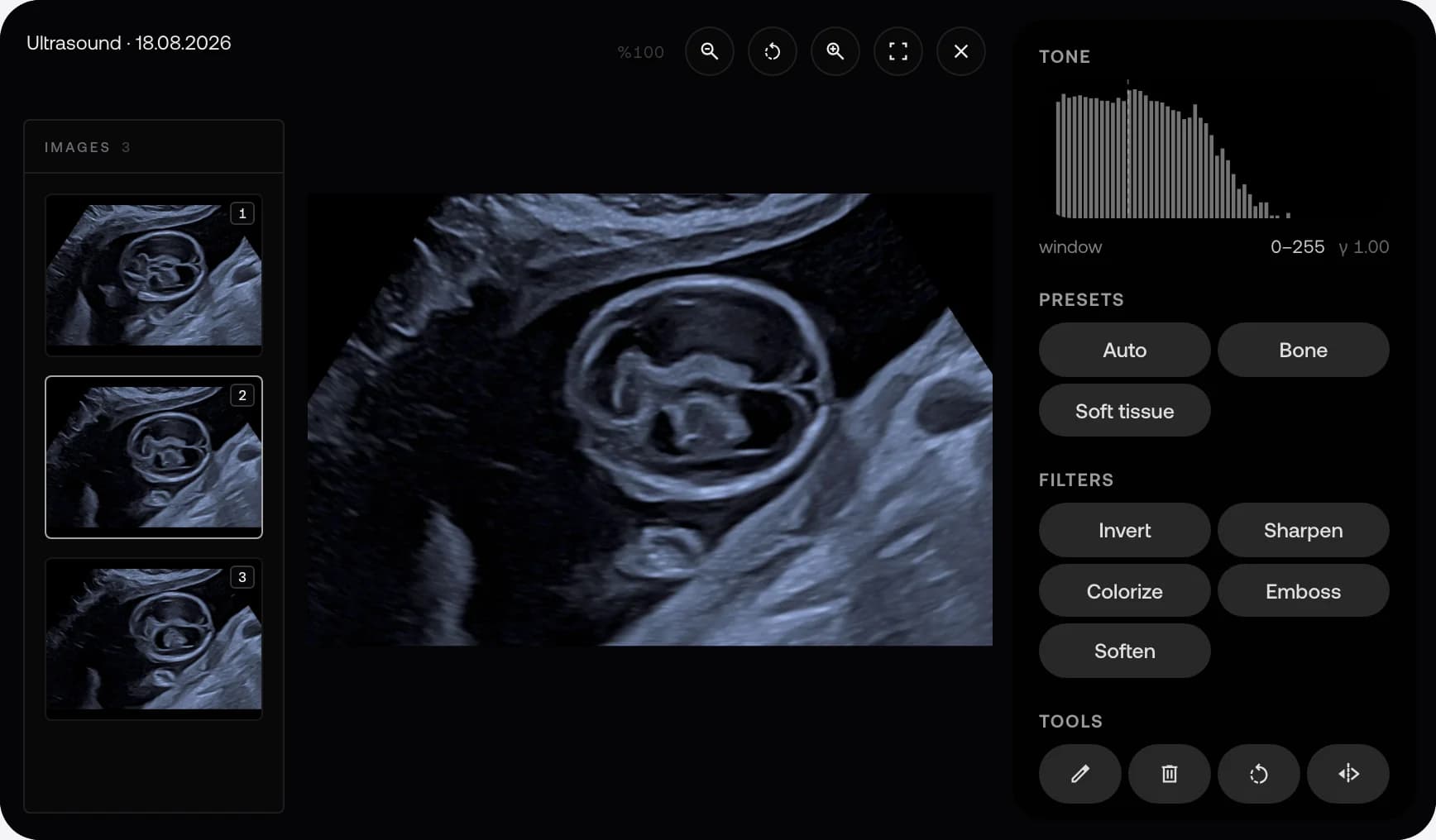Toggle the Invert filter
The height and width of the screenshot is (840, 1436).
tap(1125, 530)
